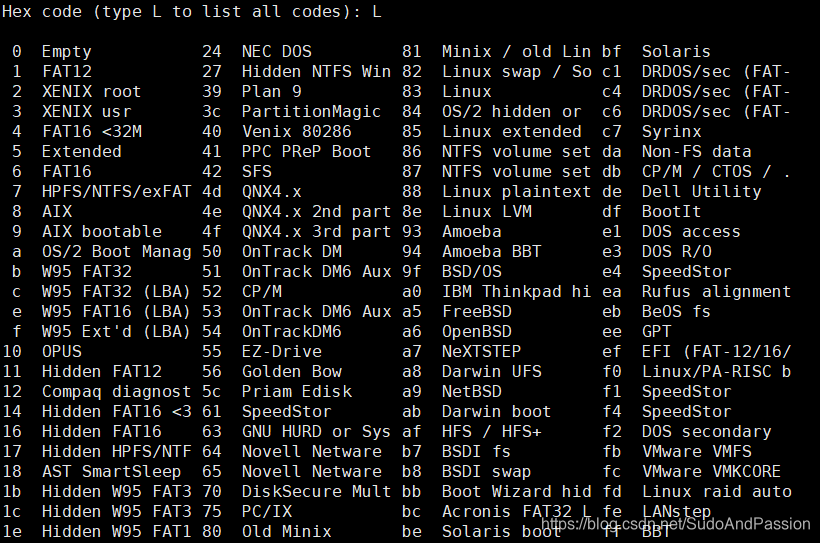Click the 'Linux' entry with code 83
Image resolution: width=820 pixels, height=543 pixels.
(x=466, y=92)
